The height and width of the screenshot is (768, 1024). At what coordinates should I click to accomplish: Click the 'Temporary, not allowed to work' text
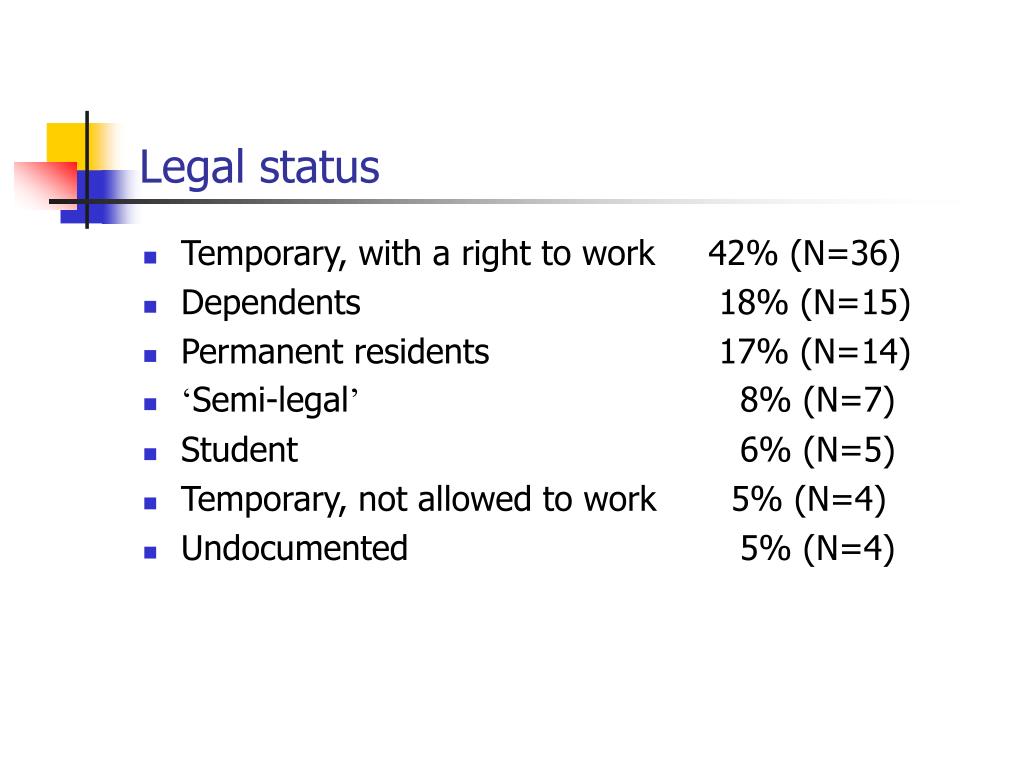tap(419, 500)
